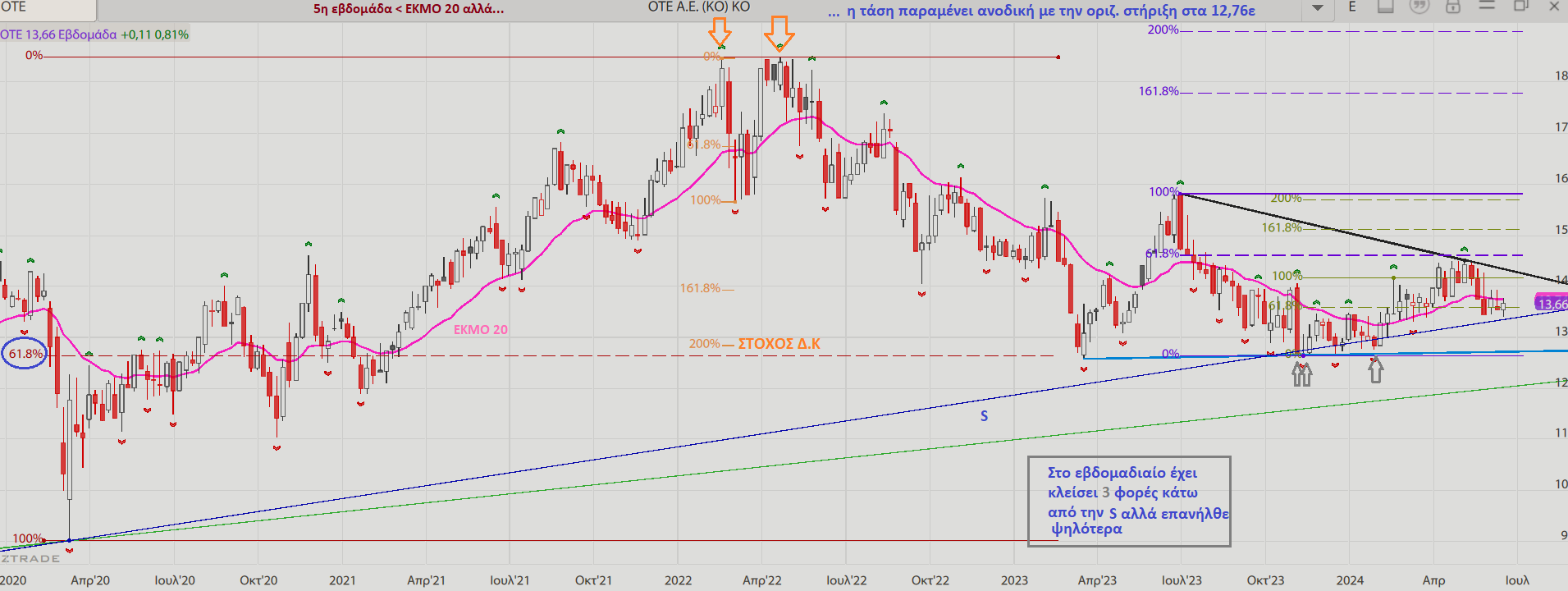Open the hamburger menu icon
The height and width of the screenshot is (591, 1568).
click(x=1487, y=6)
